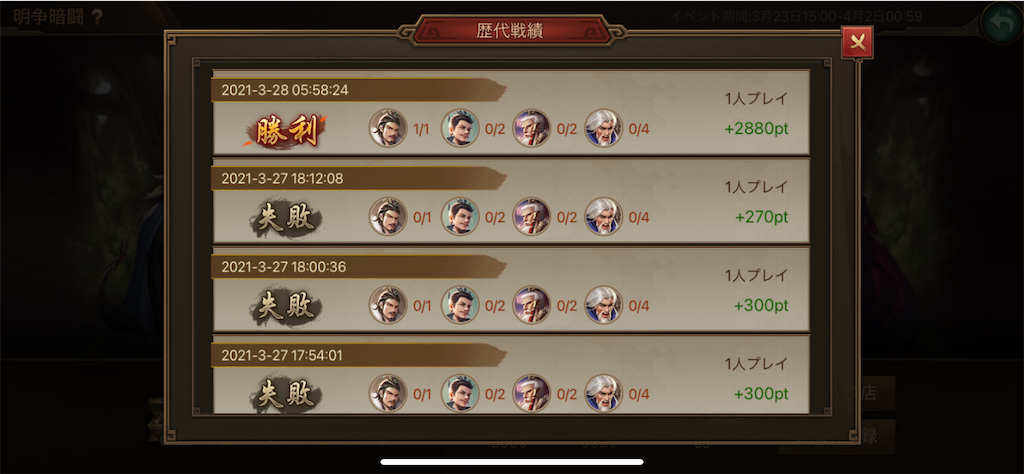Tap first general portrait in 18:12:08 record
1024x474 pixels.
(388, 216)
